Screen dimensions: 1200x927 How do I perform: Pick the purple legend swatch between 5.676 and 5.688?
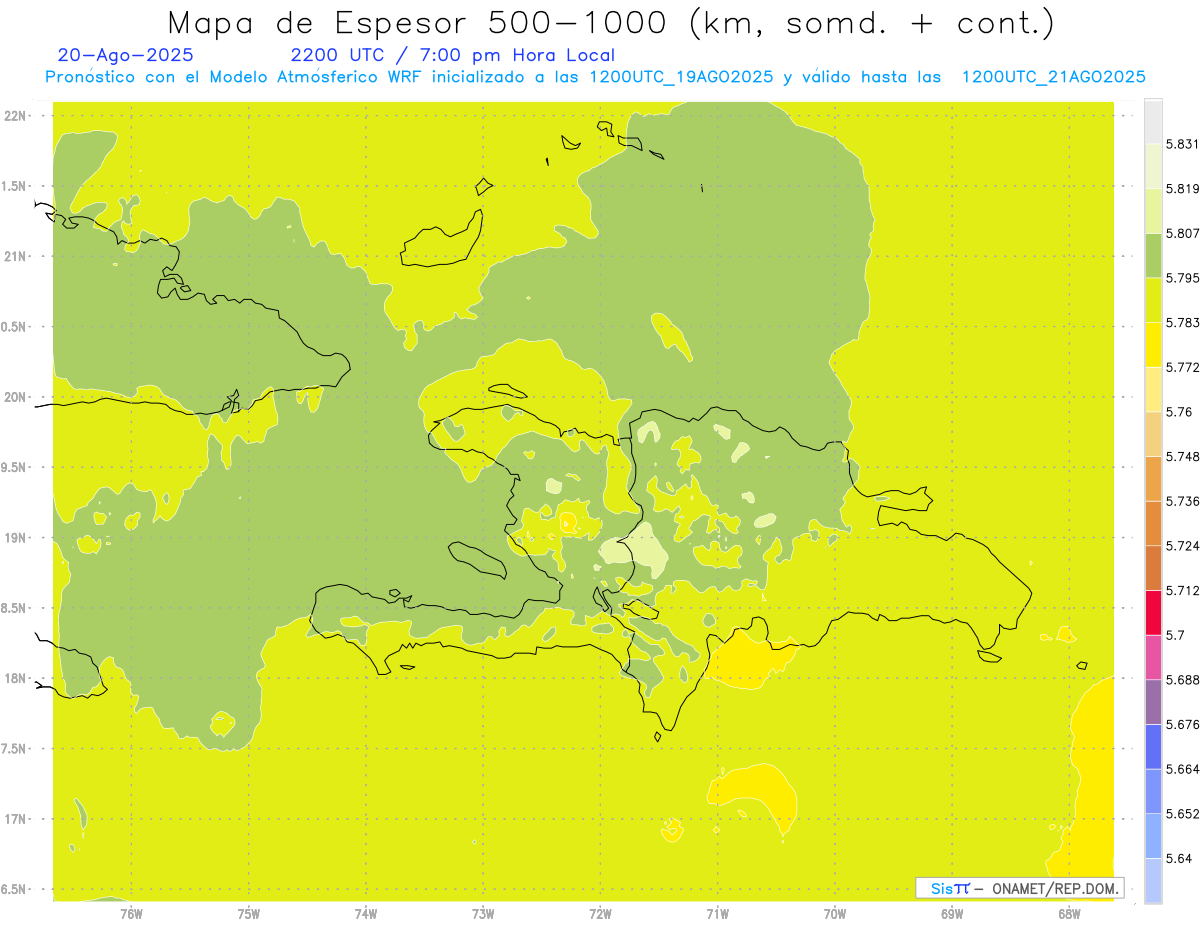coord(1153,702)
